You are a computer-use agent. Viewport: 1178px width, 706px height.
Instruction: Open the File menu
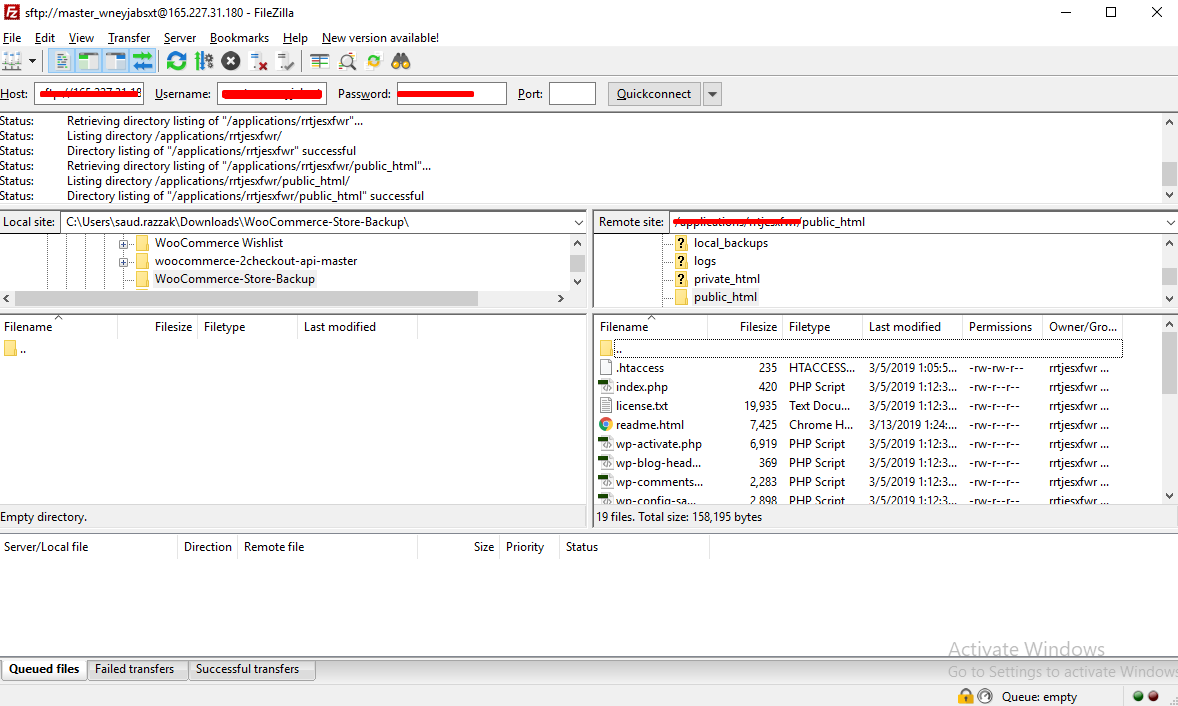click(x=12, y=38)
